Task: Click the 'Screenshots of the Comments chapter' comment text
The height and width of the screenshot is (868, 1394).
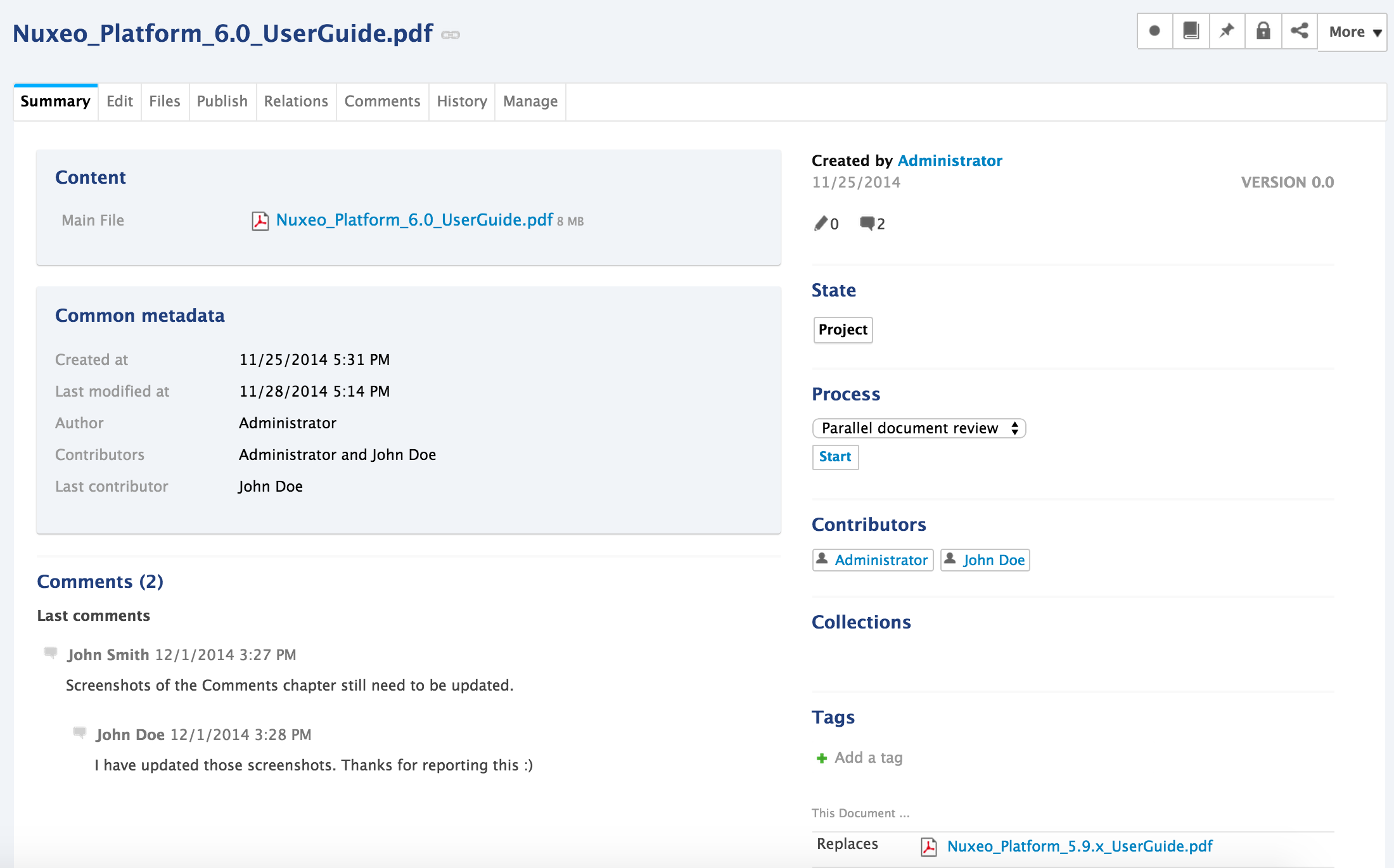Action: point(290,686)
